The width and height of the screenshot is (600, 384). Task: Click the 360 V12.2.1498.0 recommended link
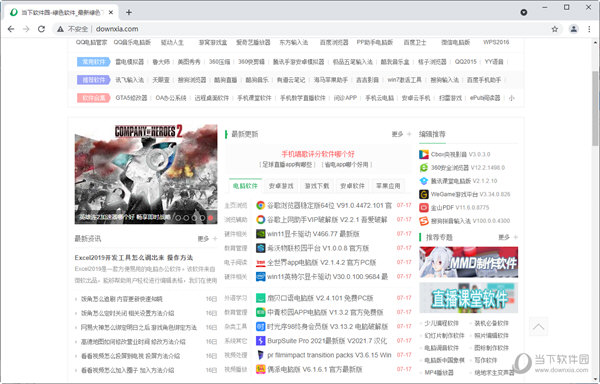[x=468, y=168]
